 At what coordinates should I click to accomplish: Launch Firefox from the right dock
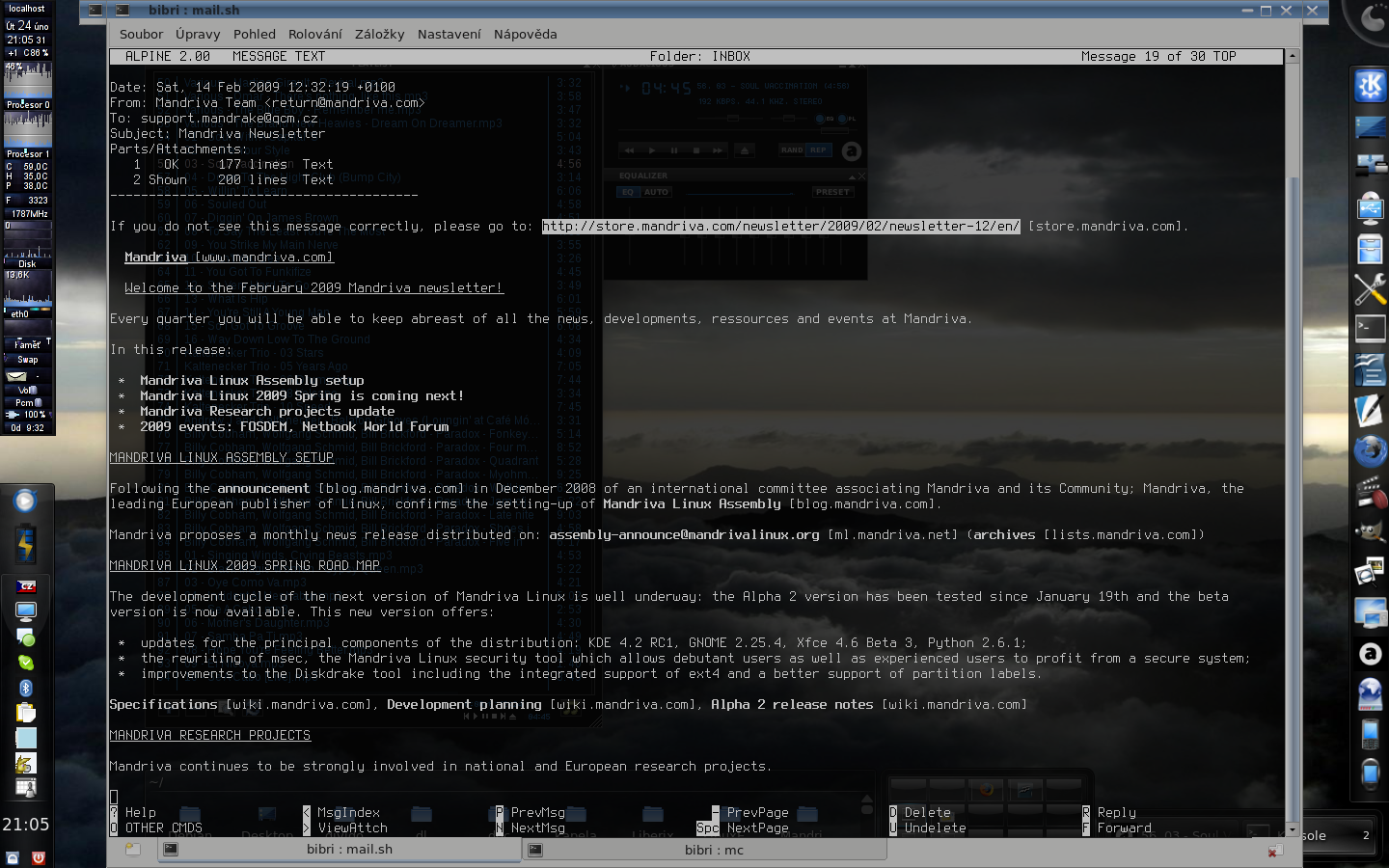1370,450
